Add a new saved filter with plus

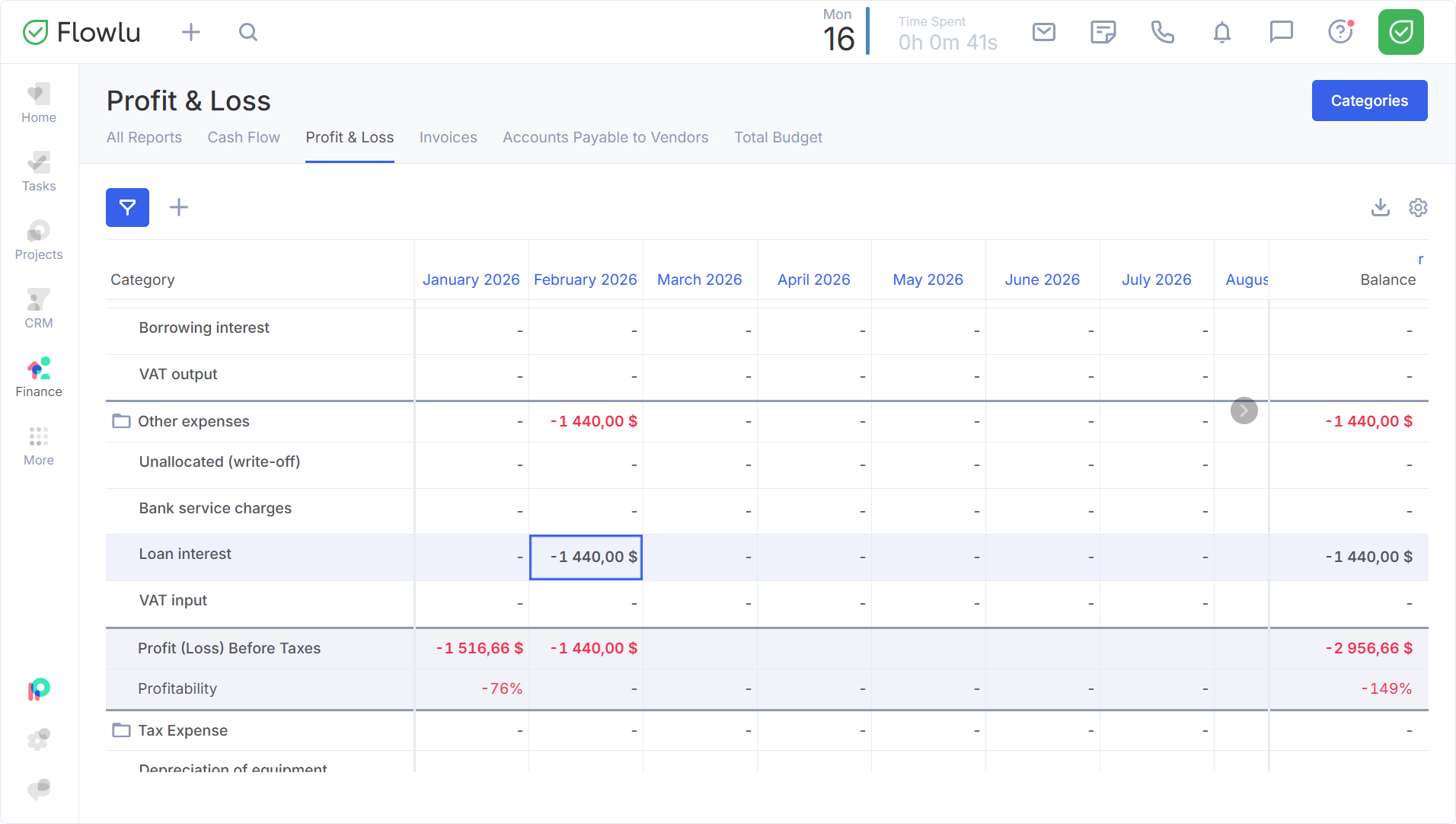pos(179,207)
